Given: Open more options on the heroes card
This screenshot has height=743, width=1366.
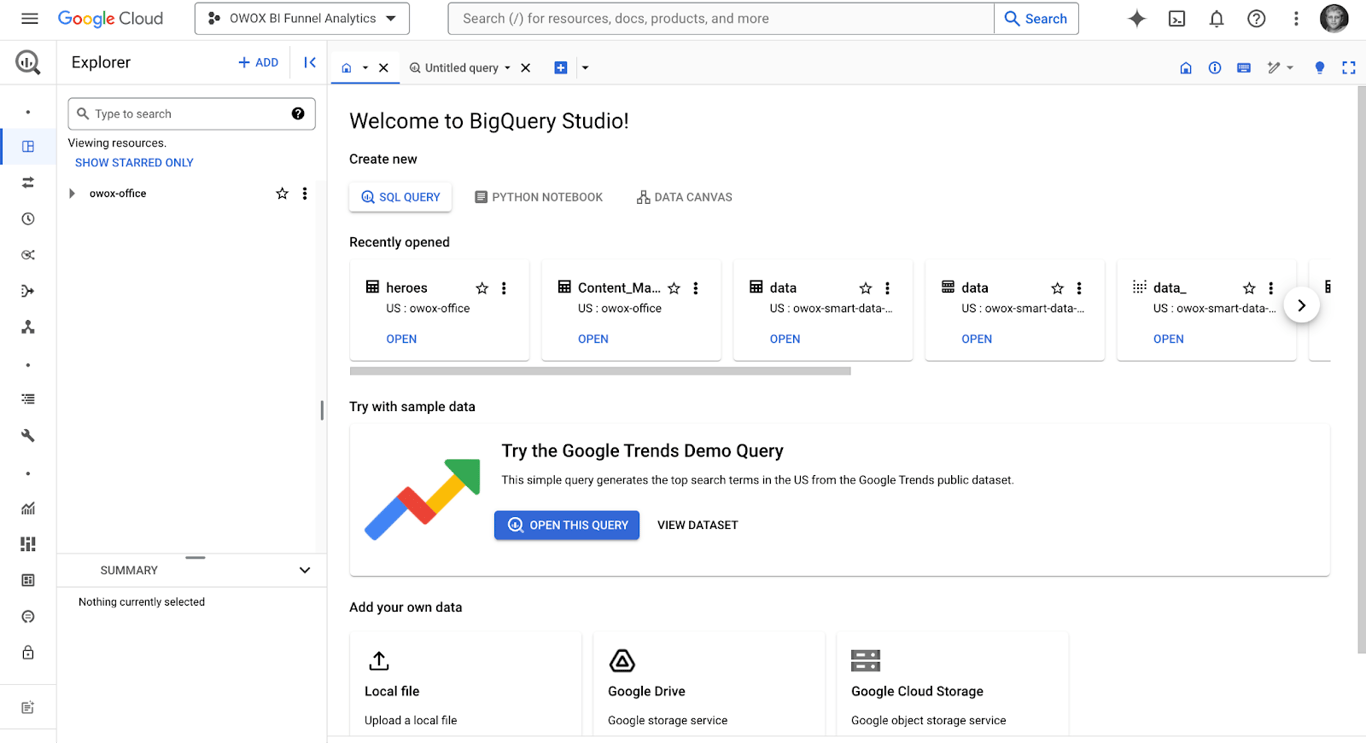Looking at the screenshot, I should (504, 288).
